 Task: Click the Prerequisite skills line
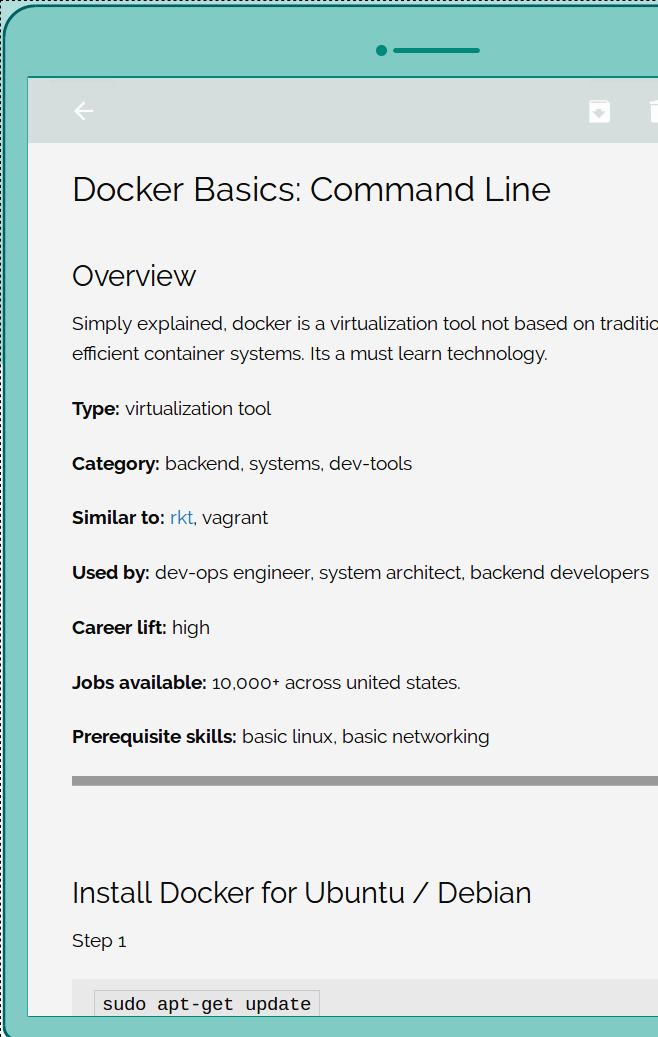pyautogui.click(x=280, y=737)
